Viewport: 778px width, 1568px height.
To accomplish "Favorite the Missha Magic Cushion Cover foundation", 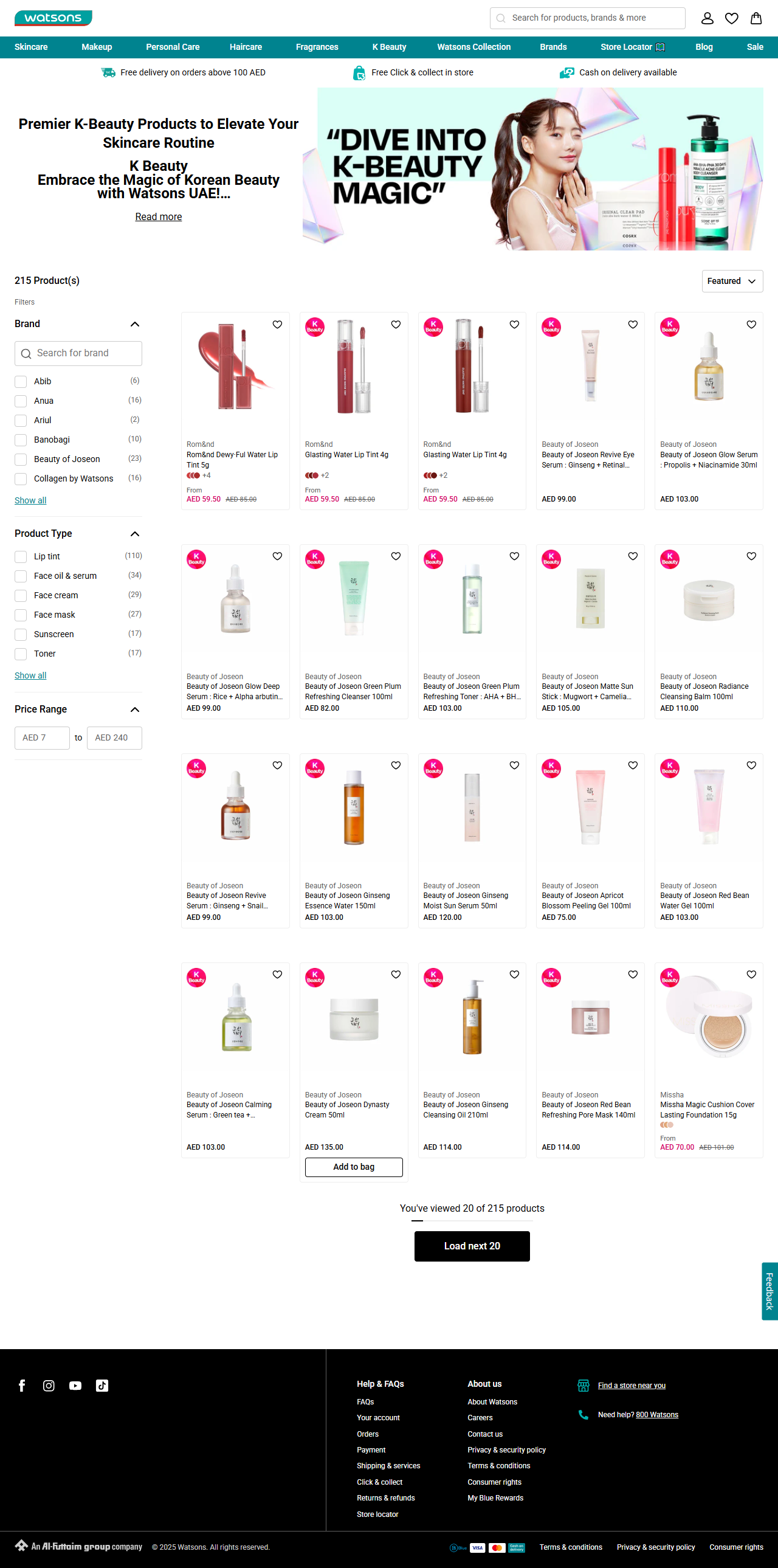I will [751, 975].
